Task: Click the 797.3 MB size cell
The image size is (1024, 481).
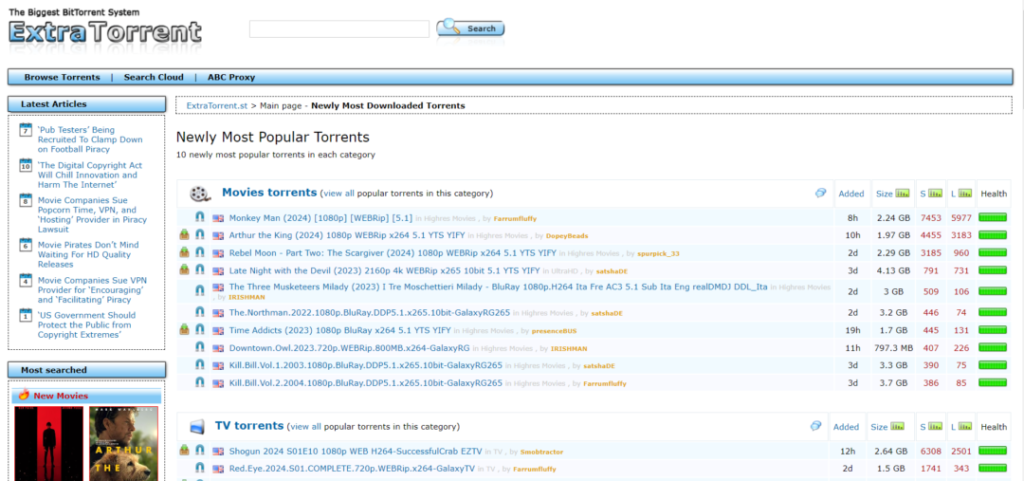Action: pyautogui.click(x=893, y=348)
